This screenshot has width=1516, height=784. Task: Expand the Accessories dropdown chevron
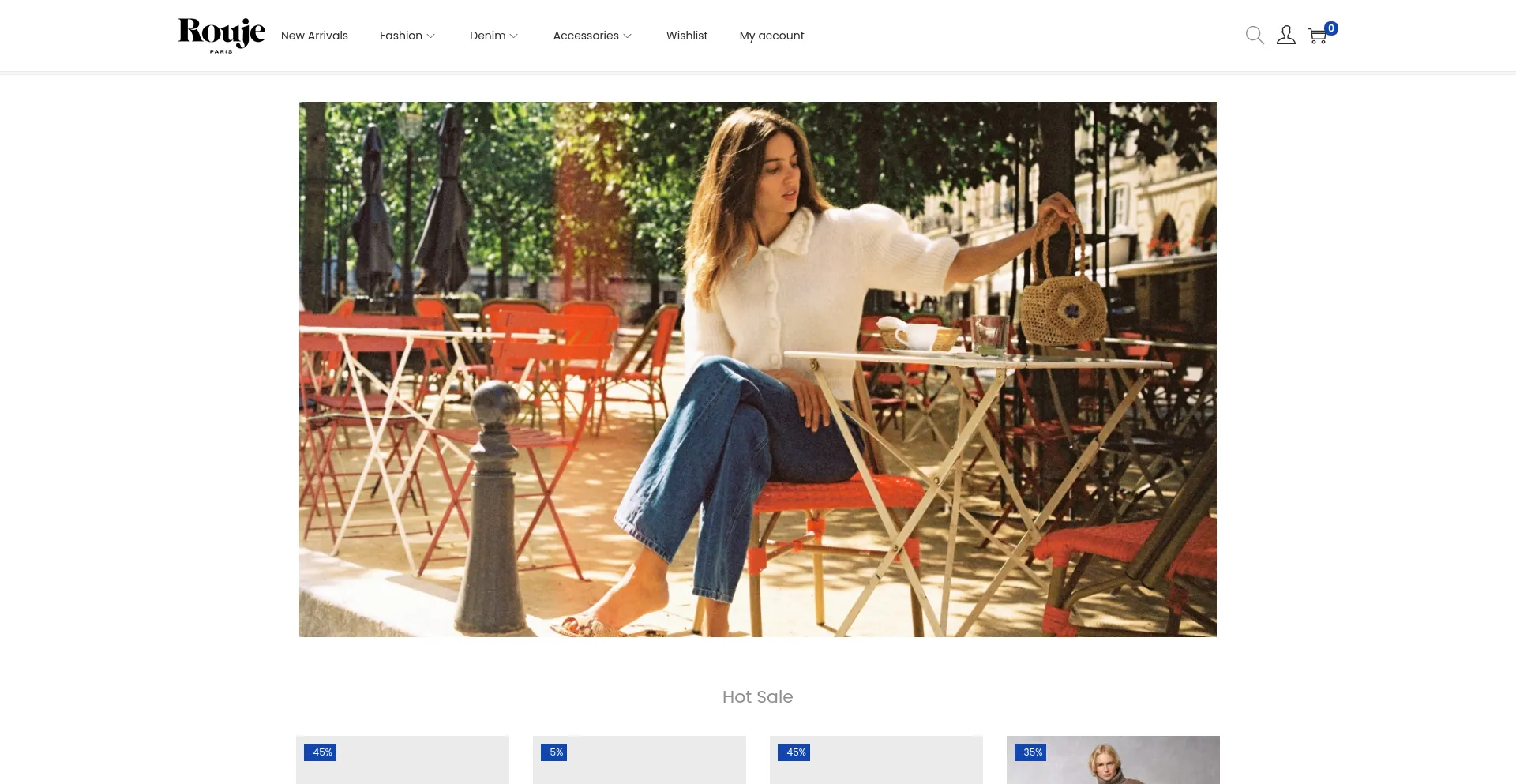(x=628, y=36)
